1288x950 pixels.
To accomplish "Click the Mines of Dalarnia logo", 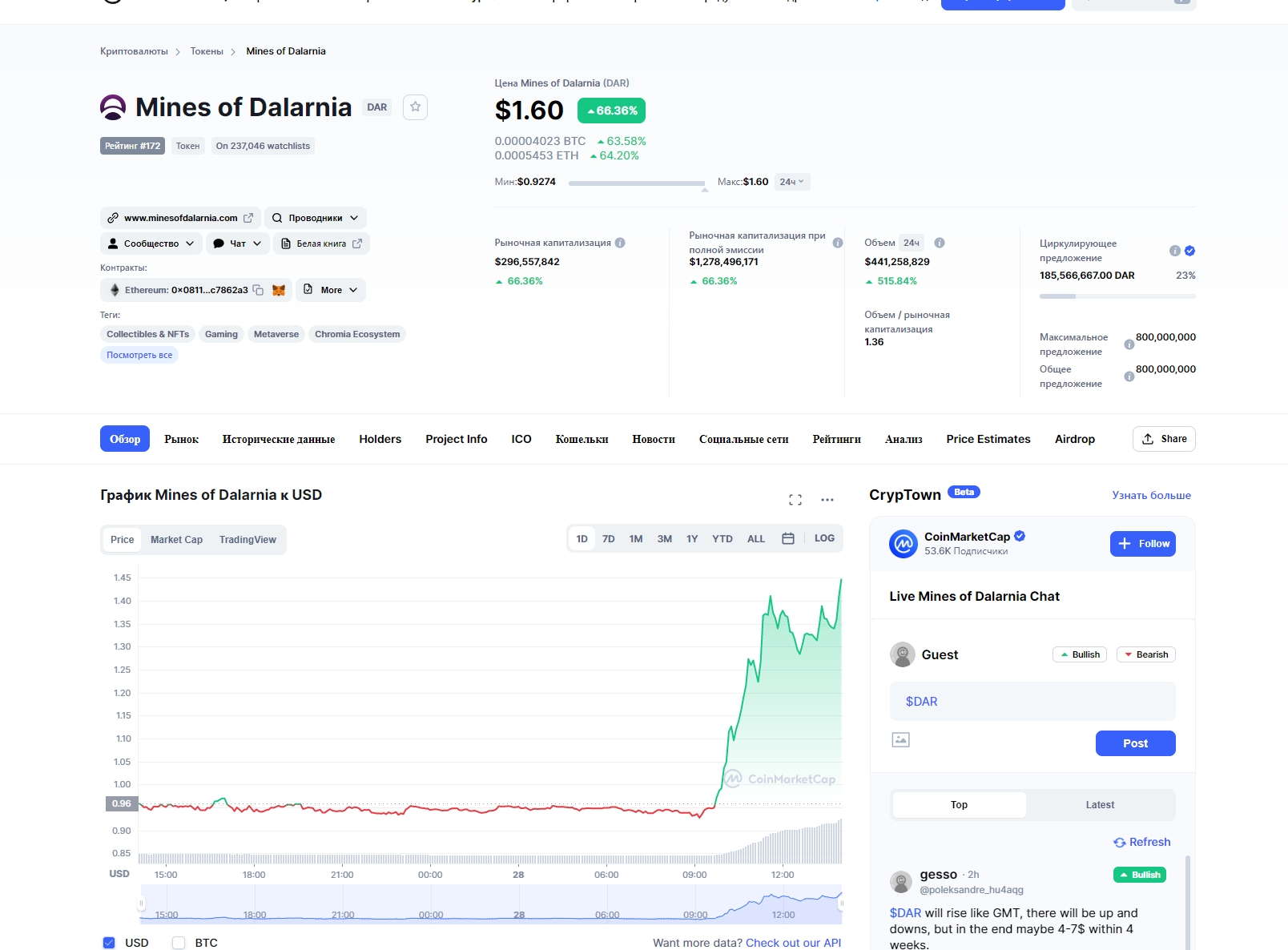I will pyautogui.click(x=113, y=107).
